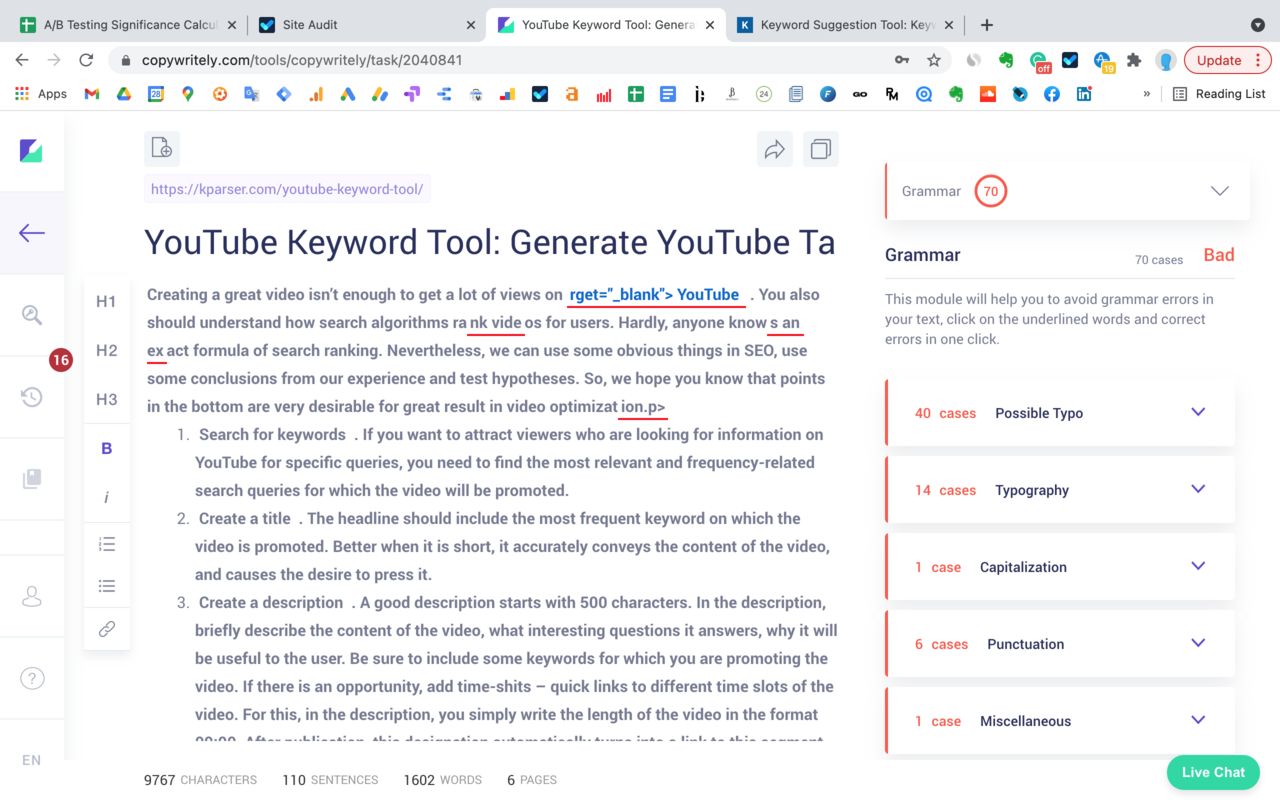Open the help question mark icon
The width and height of the screenshot is (1280, 800).
[x=31, y=678]
